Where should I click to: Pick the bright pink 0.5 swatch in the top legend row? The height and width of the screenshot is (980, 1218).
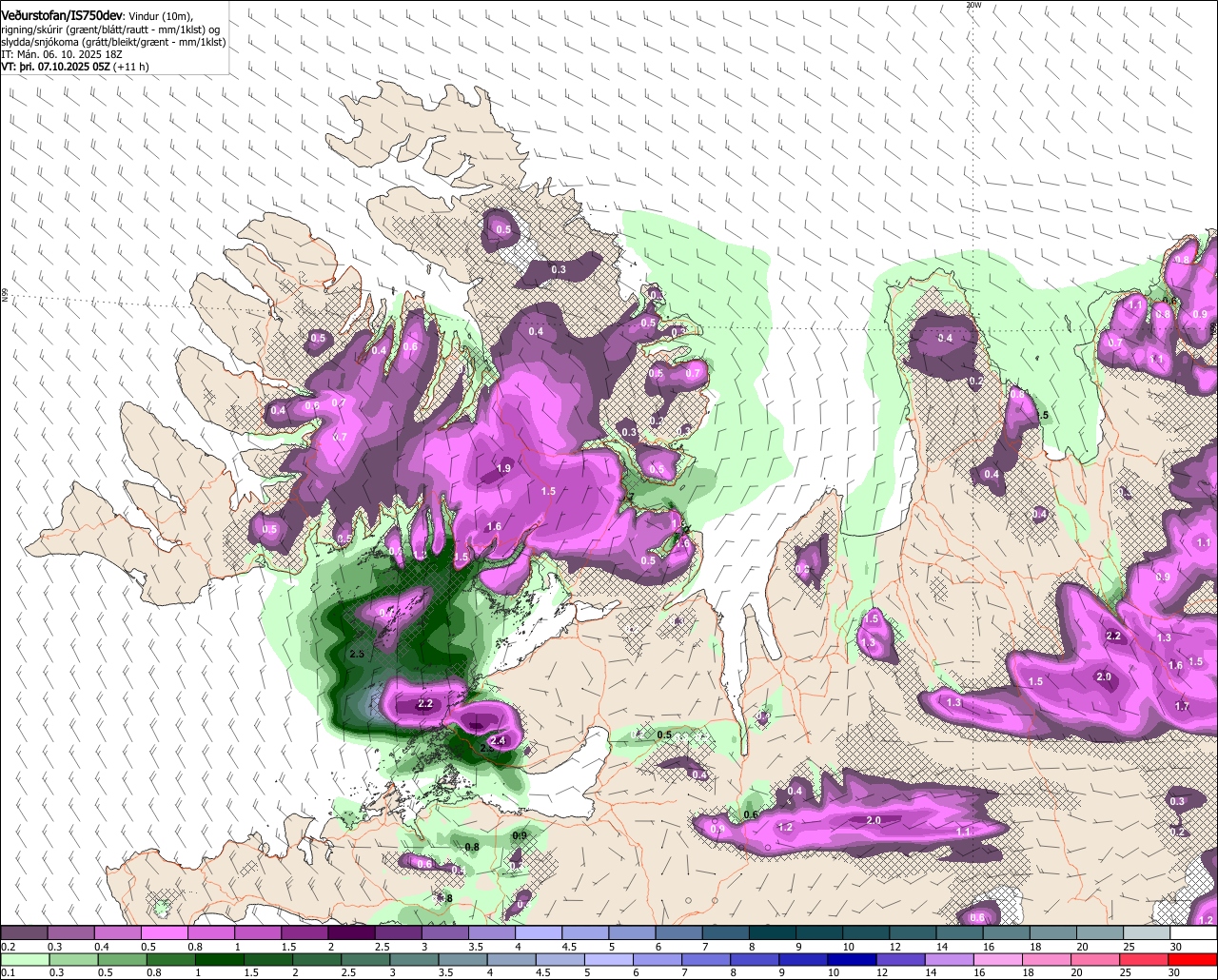pos(164,933)
